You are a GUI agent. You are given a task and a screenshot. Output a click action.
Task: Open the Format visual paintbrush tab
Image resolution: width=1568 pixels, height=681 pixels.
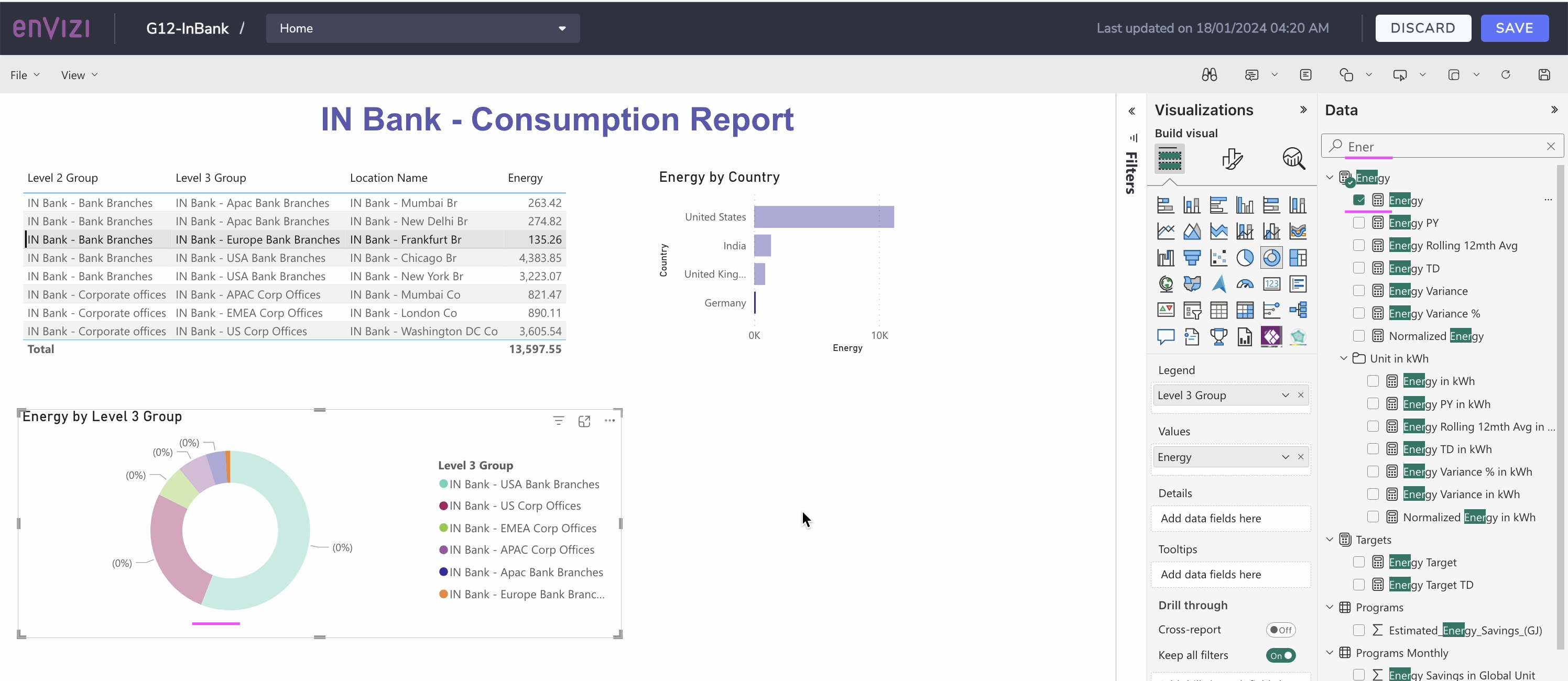[x=1232, y=159]
